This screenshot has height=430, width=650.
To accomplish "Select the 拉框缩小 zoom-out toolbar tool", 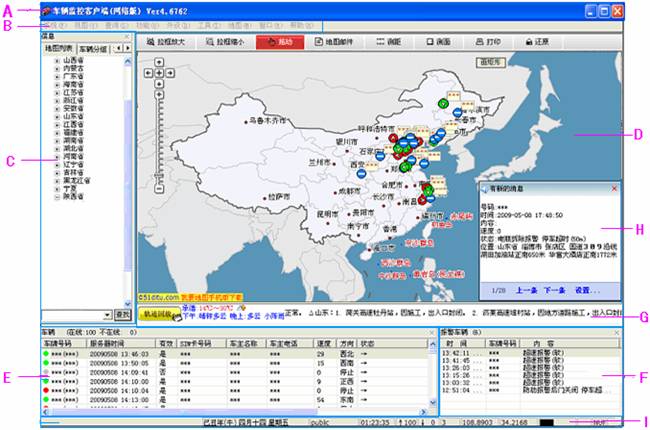I will (x=223, y=43).
